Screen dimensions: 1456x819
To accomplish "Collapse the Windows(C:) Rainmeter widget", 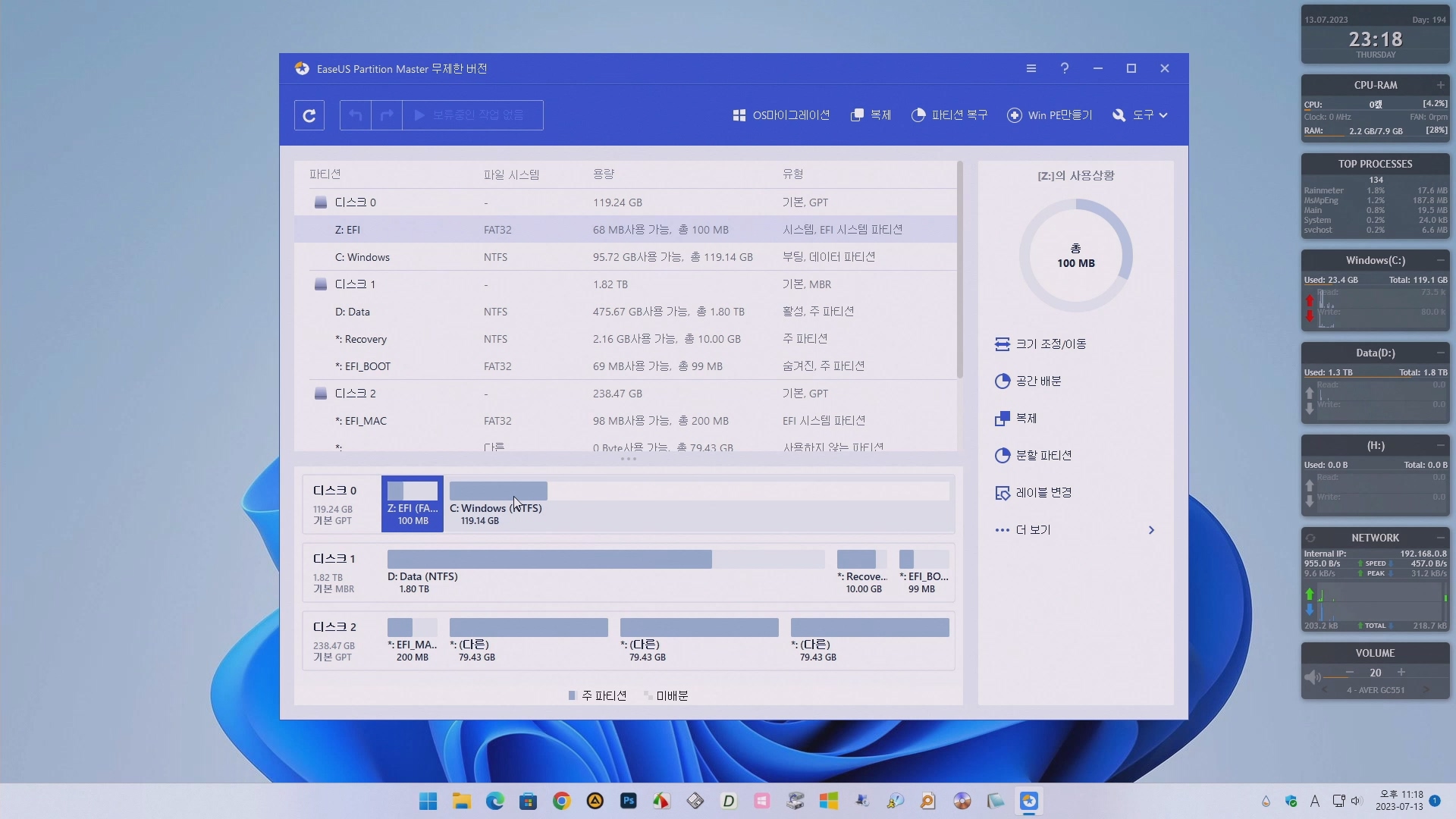I will click(x=1440, y=260).
